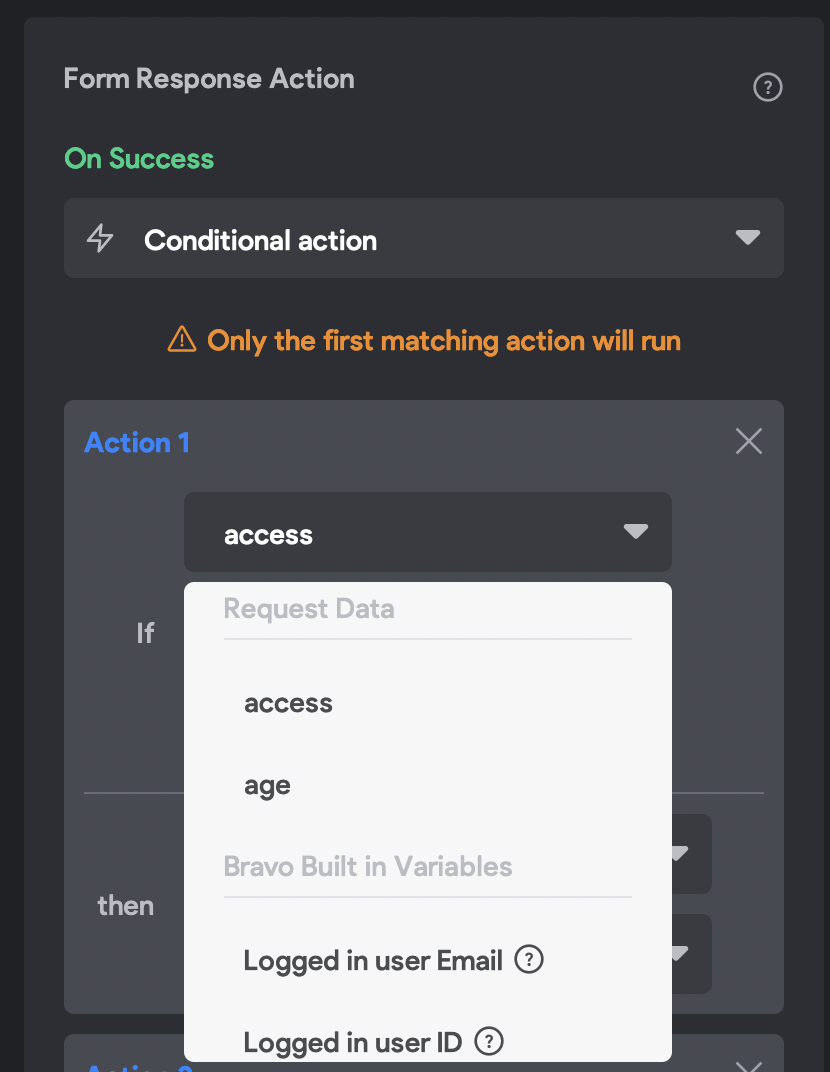Click the lightning bolt icon in Conditional action
The width and height of the screenshot is (830, 1072).
100,239
